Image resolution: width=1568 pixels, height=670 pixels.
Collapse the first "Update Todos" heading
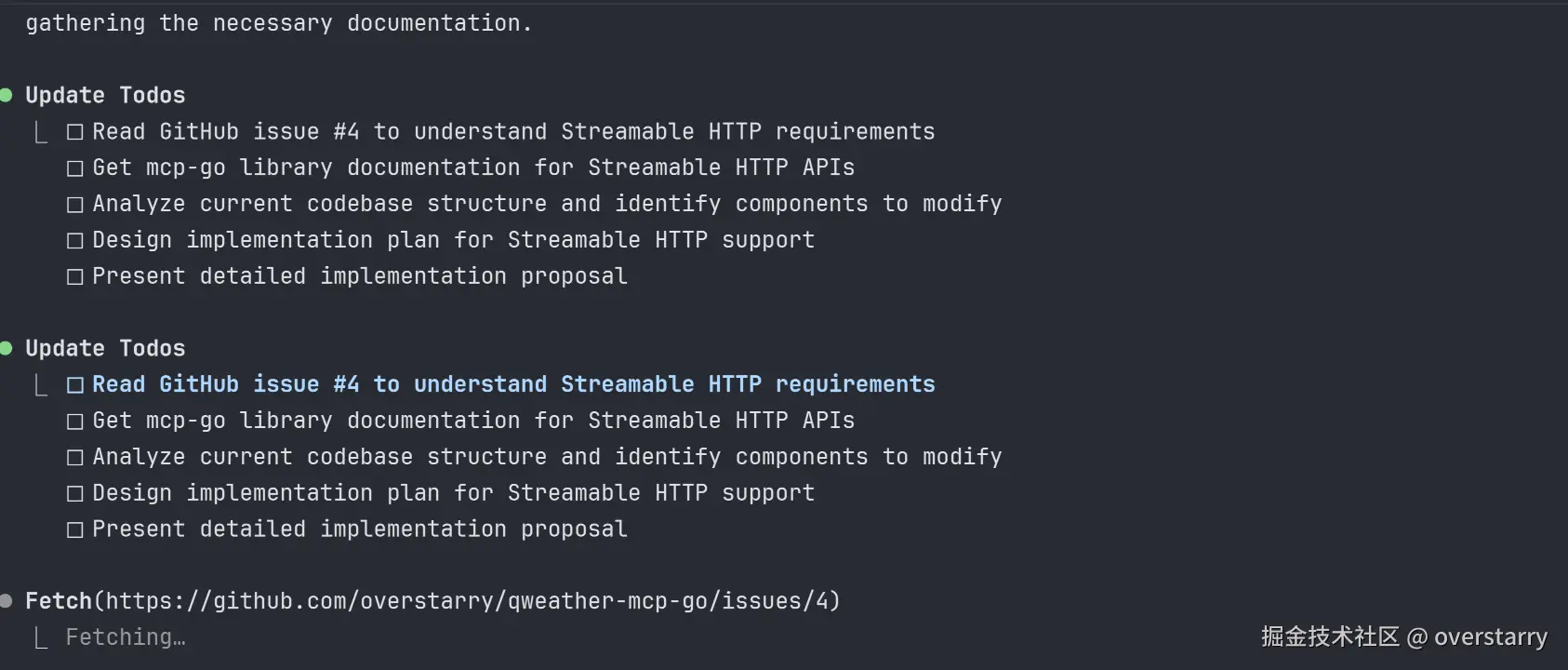(x=105, y=95)
